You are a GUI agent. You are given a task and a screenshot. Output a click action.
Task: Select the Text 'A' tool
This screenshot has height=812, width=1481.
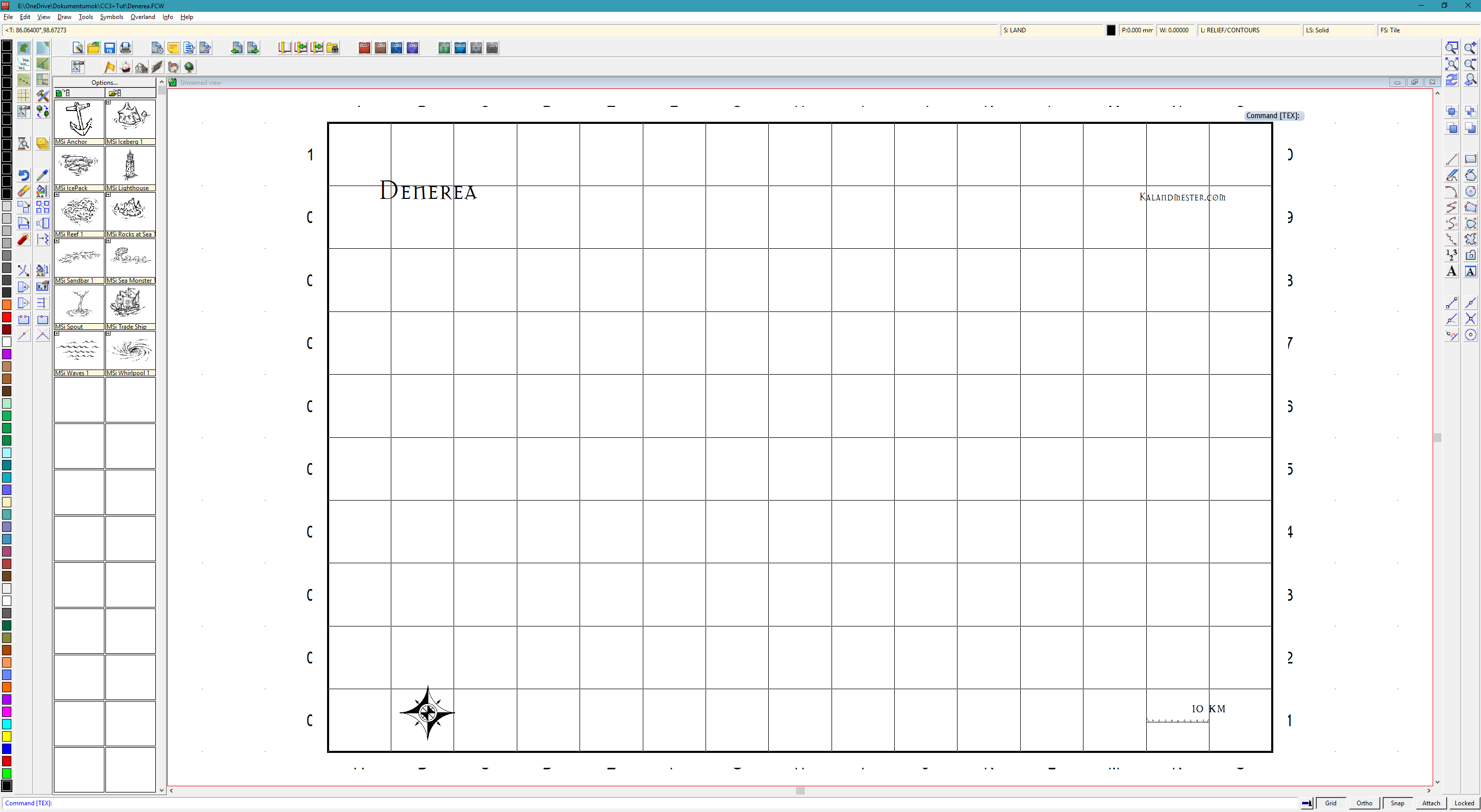[1452, 271]
